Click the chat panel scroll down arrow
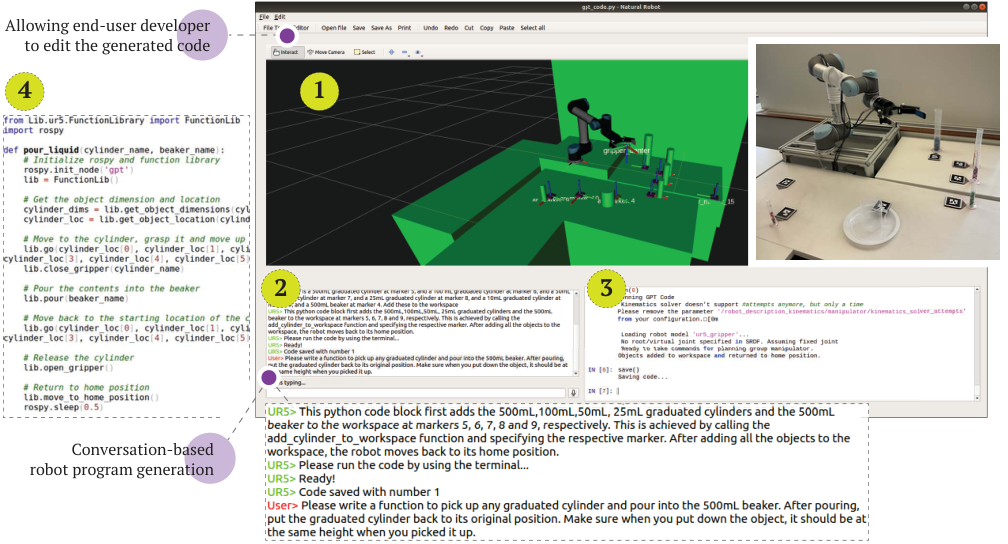This screenshot has width=1008, height=544. coord(576,372)
